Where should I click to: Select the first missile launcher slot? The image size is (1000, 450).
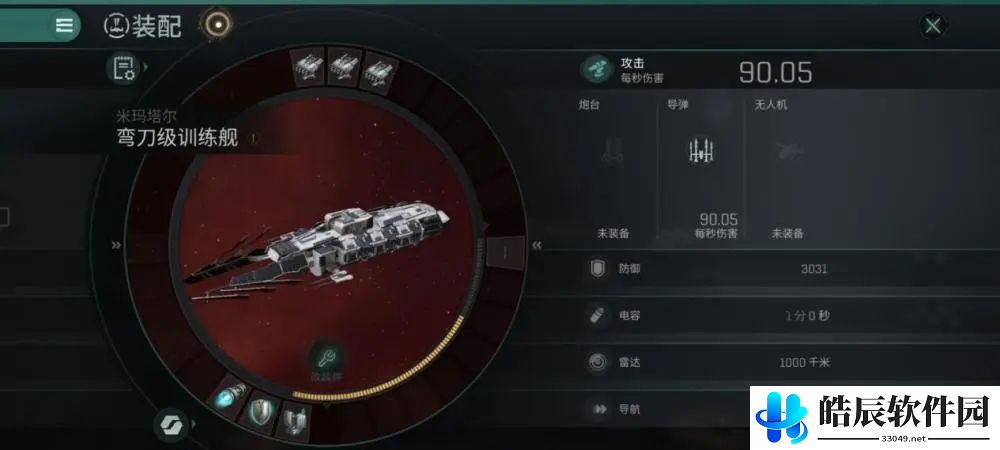(309, 66)
